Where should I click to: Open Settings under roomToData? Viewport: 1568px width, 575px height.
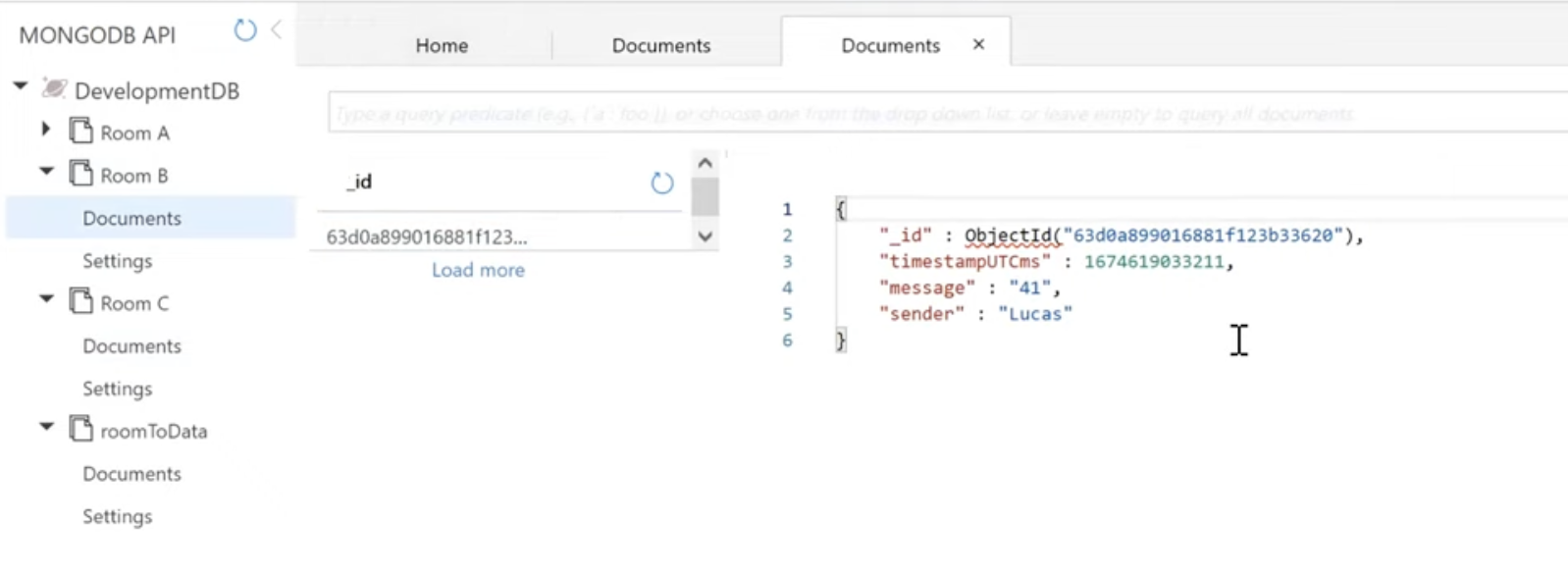pyautogui.click(x=117, y=516)
